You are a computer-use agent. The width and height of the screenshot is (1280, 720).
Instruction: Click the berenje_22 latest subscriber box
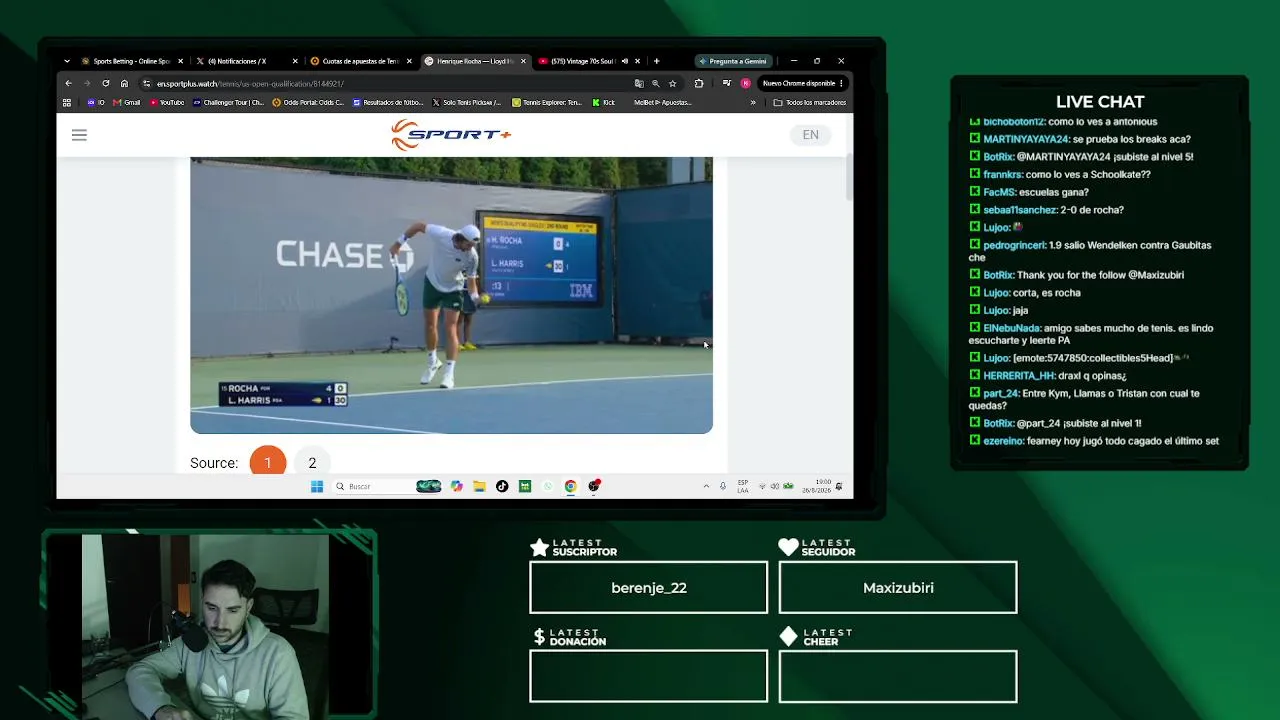pos(649,587)
